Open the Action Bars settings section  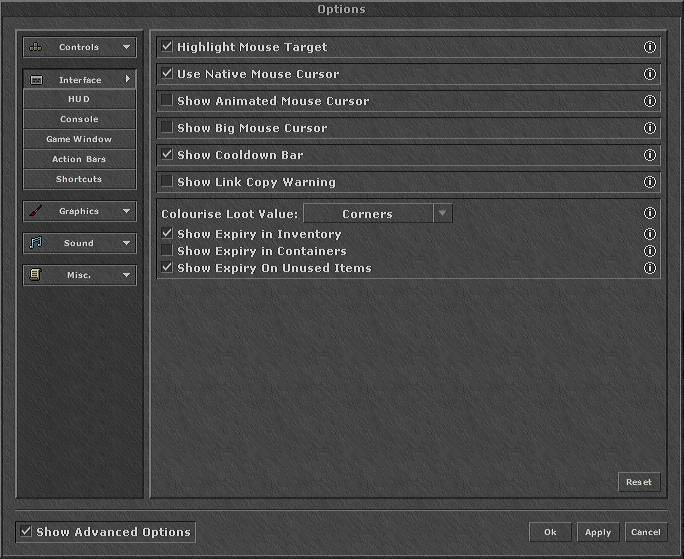[x=79, y=159]
